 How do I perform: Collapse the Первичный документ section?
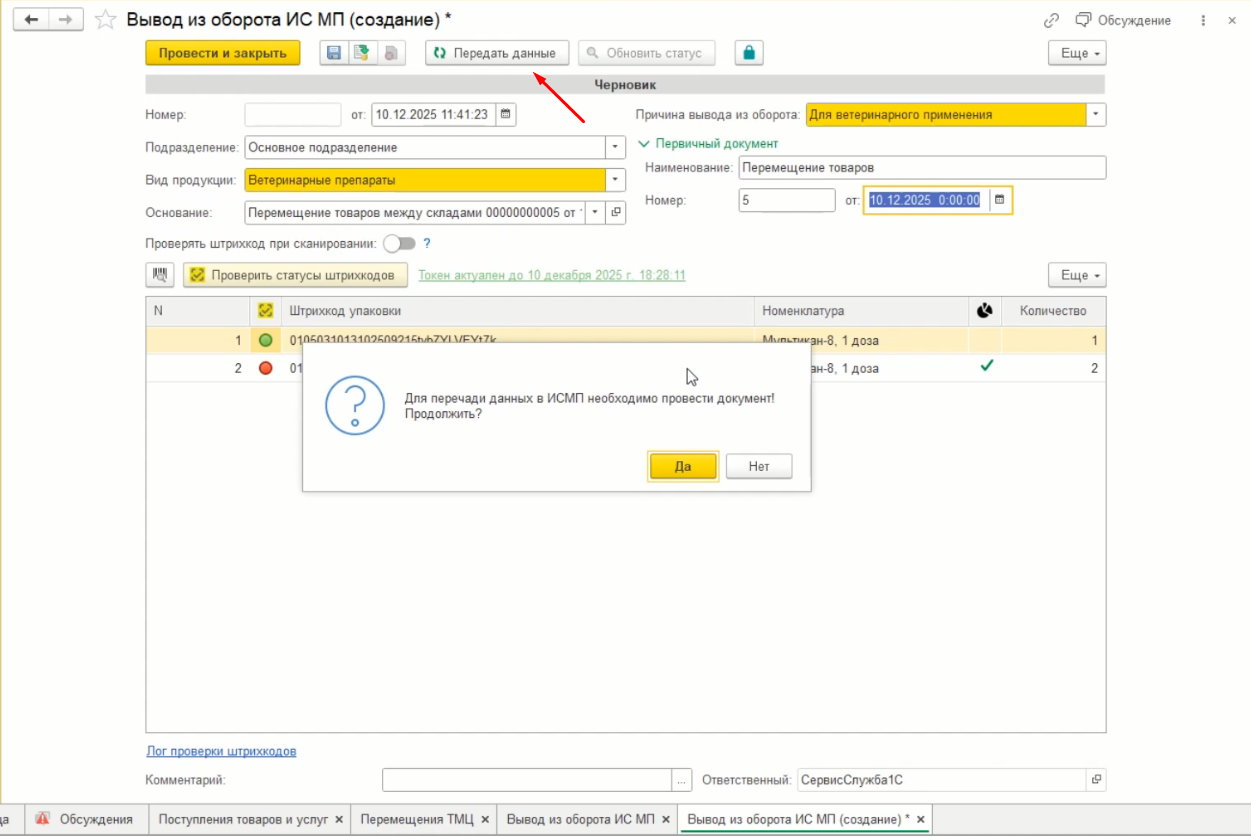tap(644, 144)
